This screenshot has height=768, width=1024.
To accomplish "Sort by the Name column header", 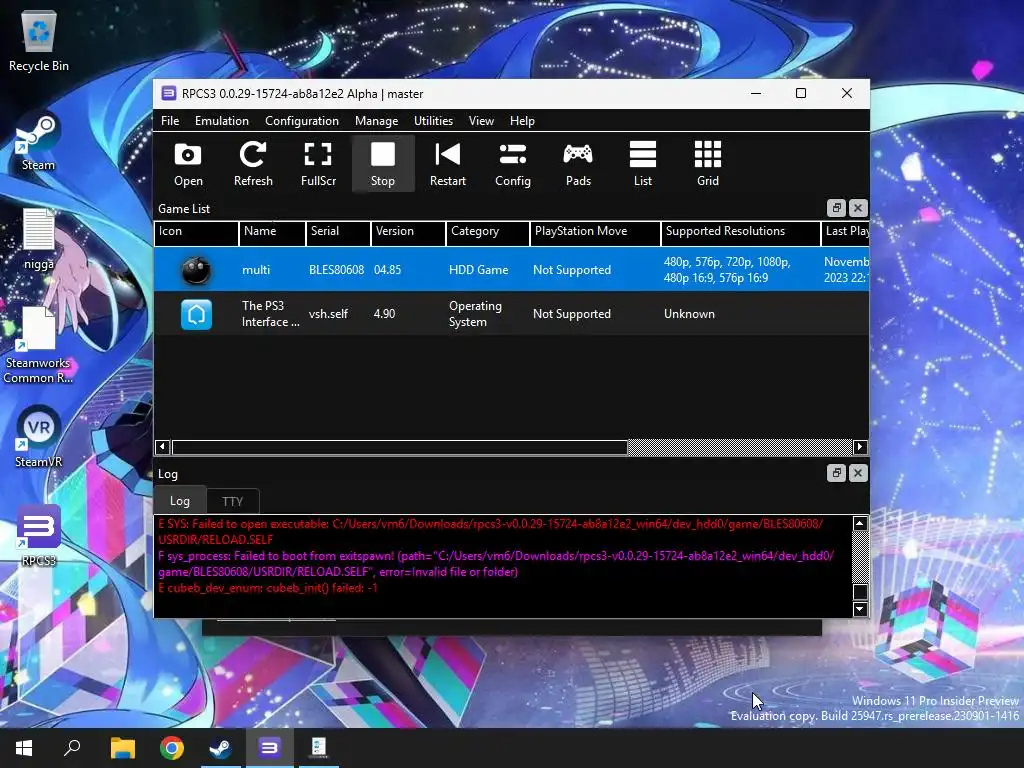I will (272, 232).
